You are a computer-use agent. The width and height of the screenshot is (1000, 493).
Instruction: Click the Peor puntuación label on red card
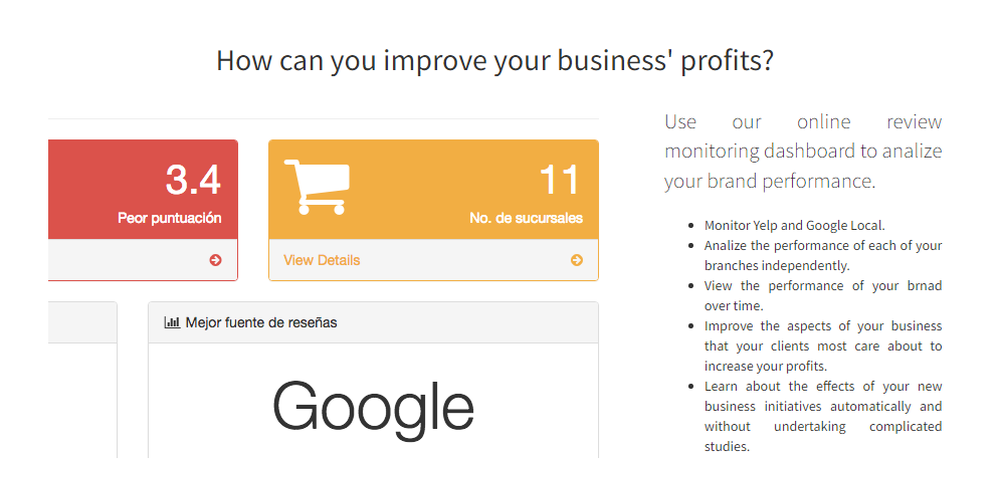[170, 218]
